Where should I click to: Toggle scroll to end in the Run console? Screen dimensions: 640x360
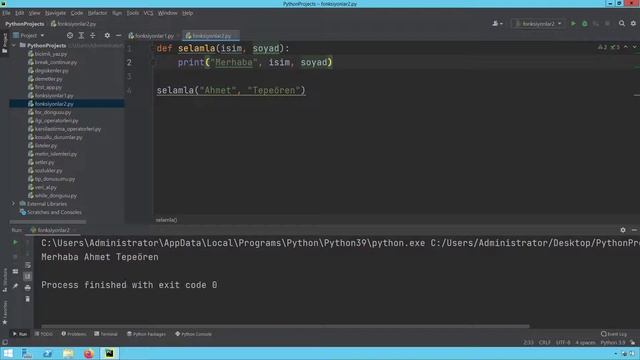[x=27, y=276]
